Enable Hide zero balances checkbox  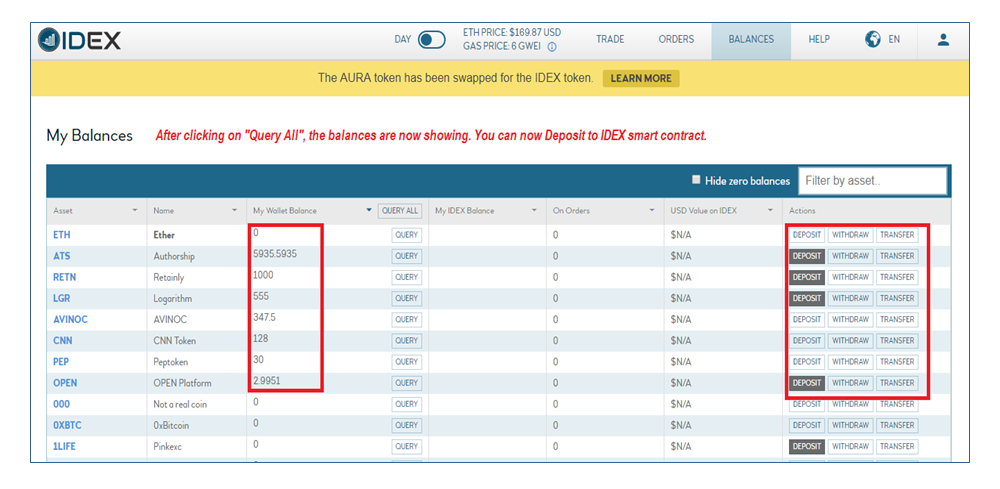click(x=696, y=180)
